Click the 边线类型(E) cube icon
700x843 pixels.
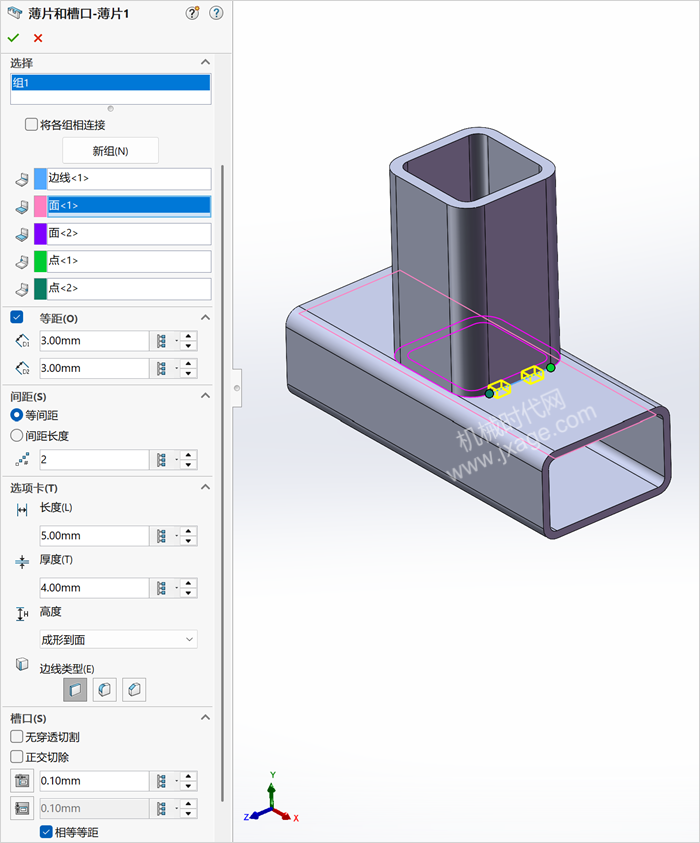click(x=22, y=664)
